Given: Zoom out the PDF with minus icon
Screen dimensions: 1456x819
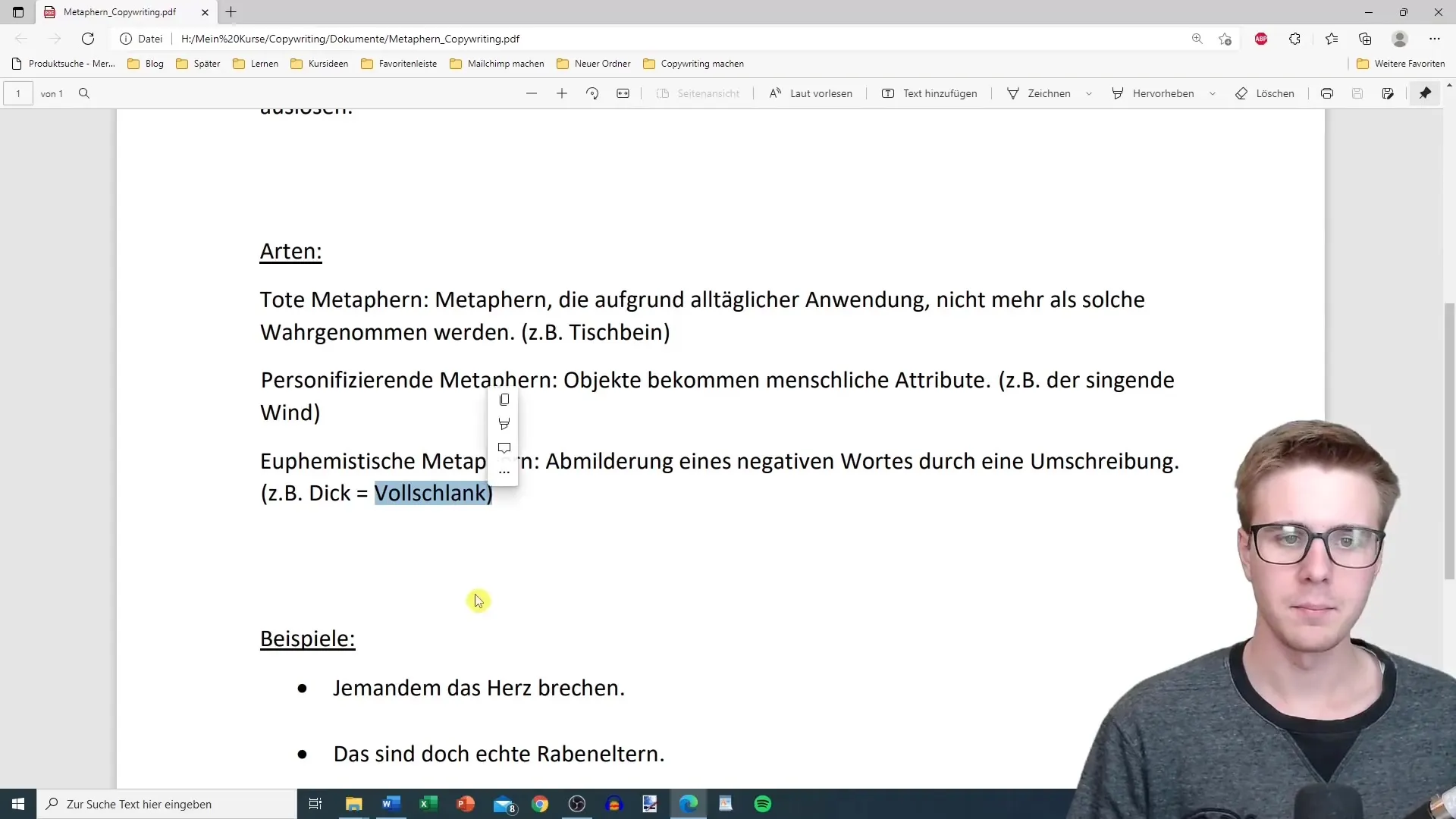Looking at the screenshot, I should (532, 93).
